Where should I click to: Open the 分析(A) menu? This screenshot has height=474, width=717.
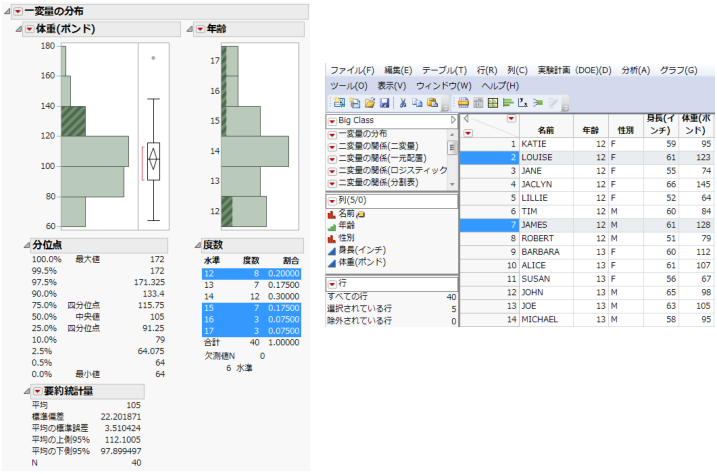point(635,70)
